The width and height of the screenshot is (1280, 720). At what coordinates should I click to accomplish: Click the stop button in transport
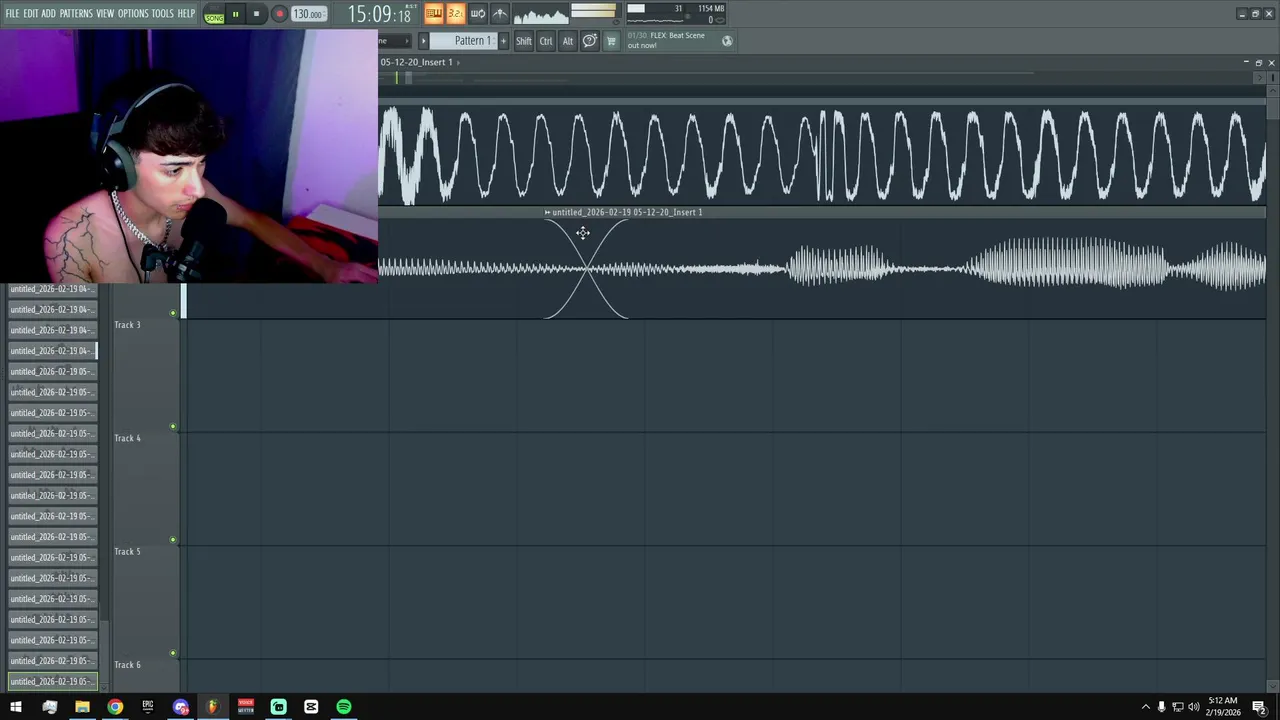click(x=256, y=15)
